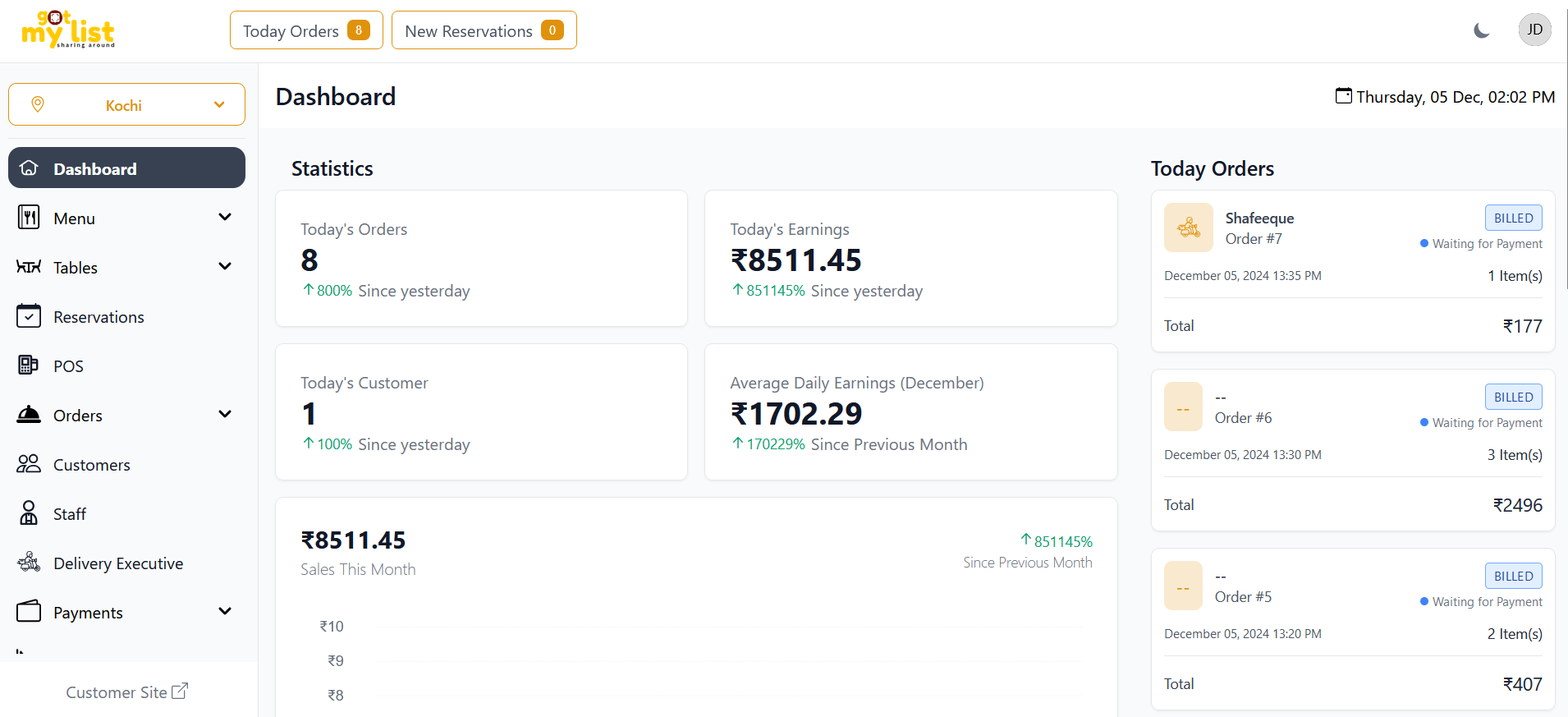Viewport: 1568px width, 717px height.
Task: Open the New Reservations button
Action: point(484,30)
